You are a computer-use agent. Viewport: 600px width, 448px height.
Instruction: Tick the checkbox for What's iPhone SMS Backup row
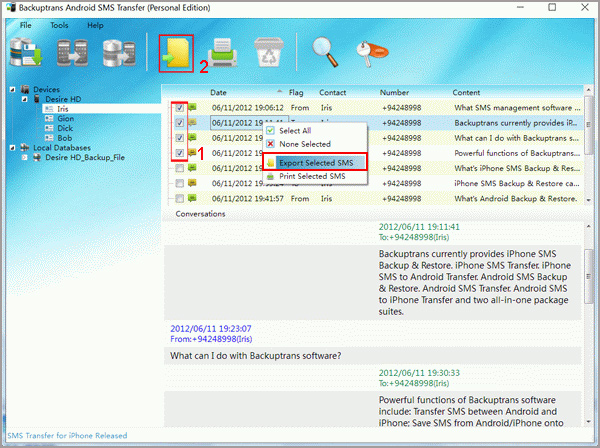(x=179, y=168)
